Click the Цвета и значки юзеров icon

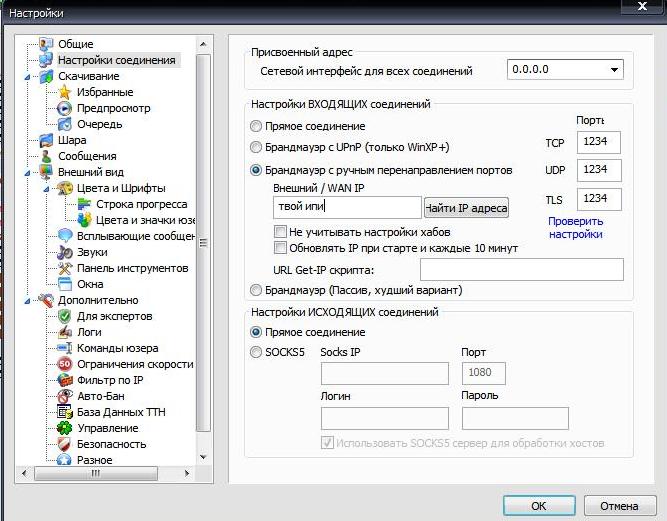pyautogui.click(x=84, y=220)
